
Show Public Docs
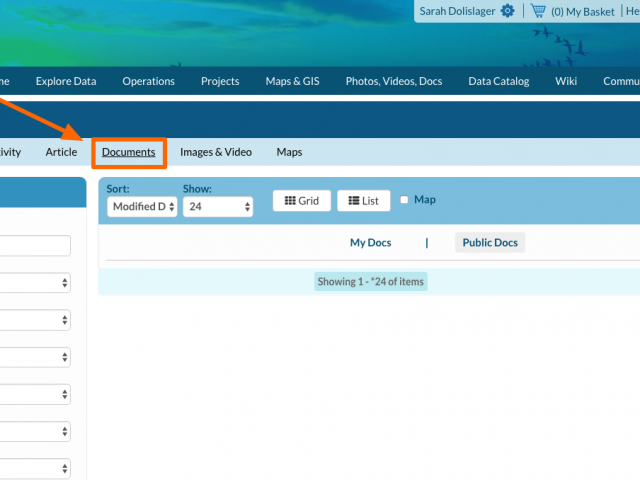coord(490,242)
